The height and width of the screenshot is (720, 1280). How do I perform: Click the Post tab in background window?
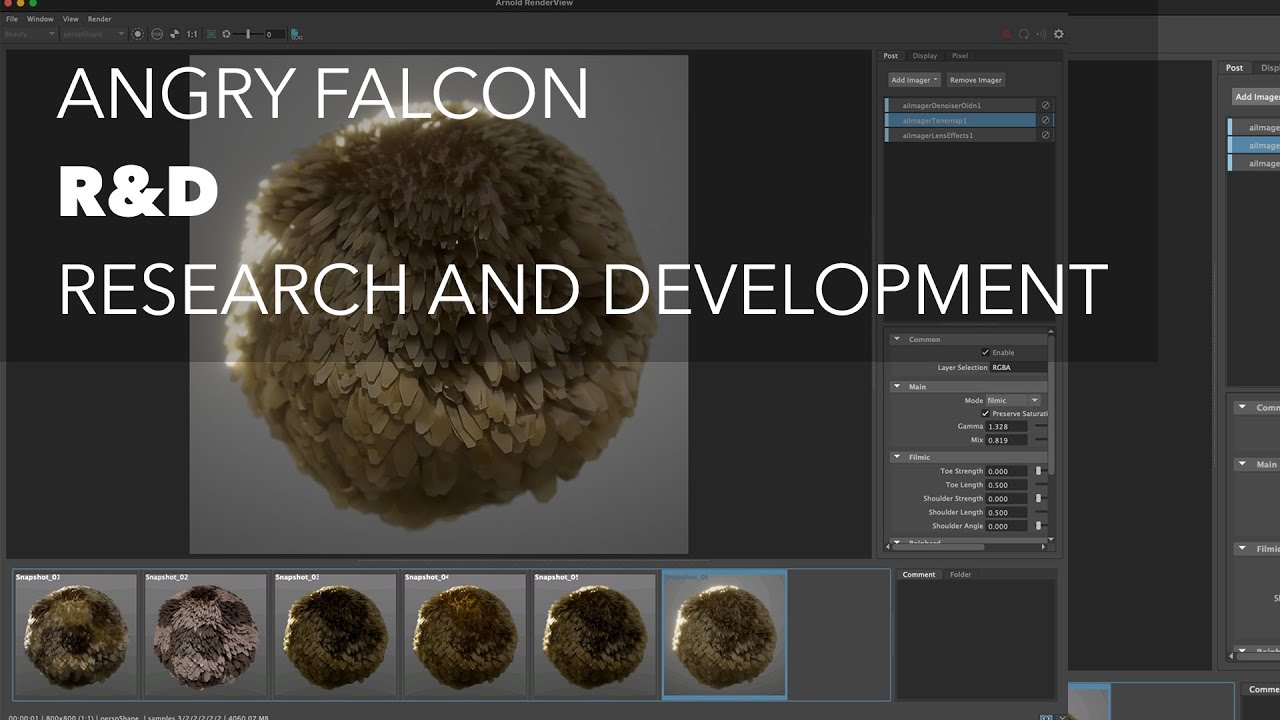pyautogui.click(x=1235, y=68)
